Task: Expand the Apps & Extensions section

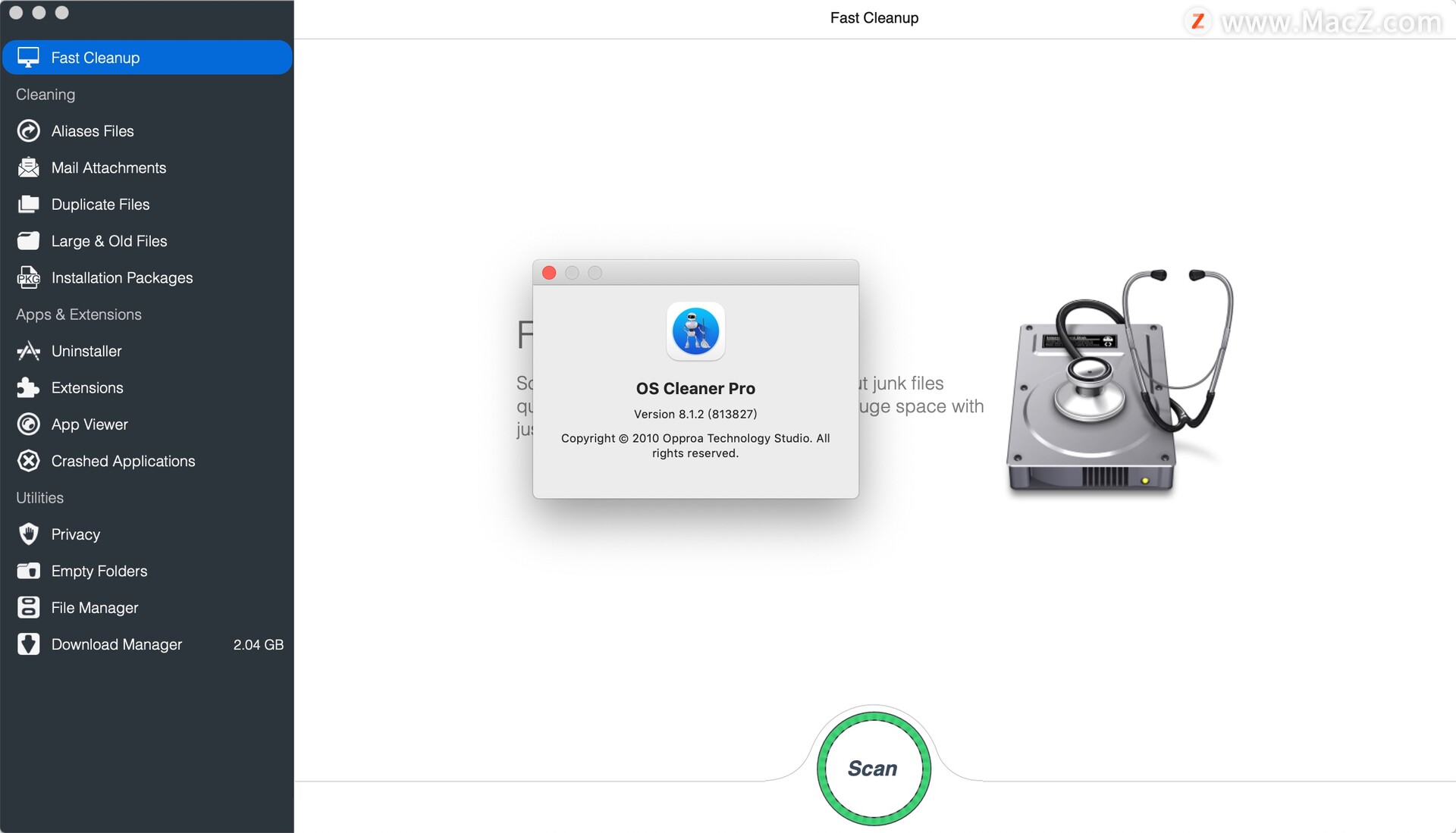Action: tap(78, 314)
